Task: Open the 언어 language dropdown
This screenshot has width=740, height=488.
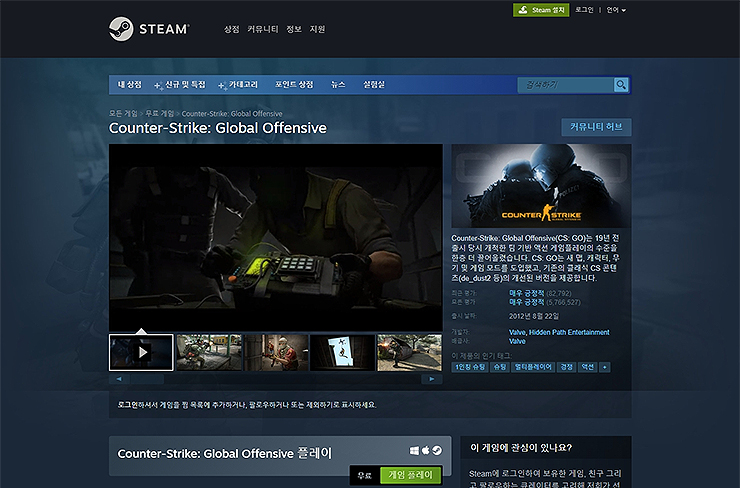Action: 616,10
